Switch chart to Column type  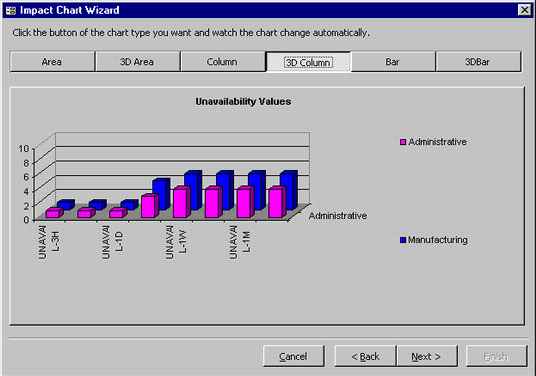point(222,62)
